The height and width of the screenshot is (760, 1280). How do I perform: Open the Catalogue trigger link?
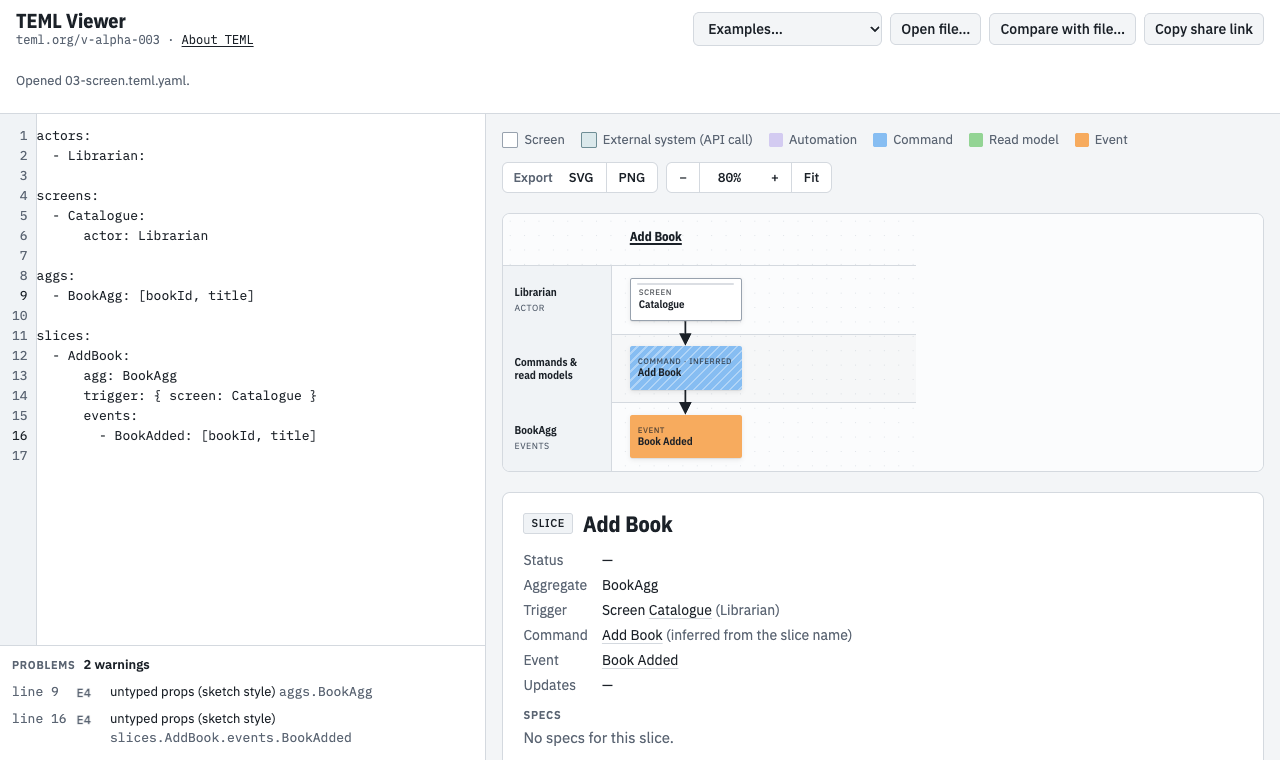click(x=680, y=610)
